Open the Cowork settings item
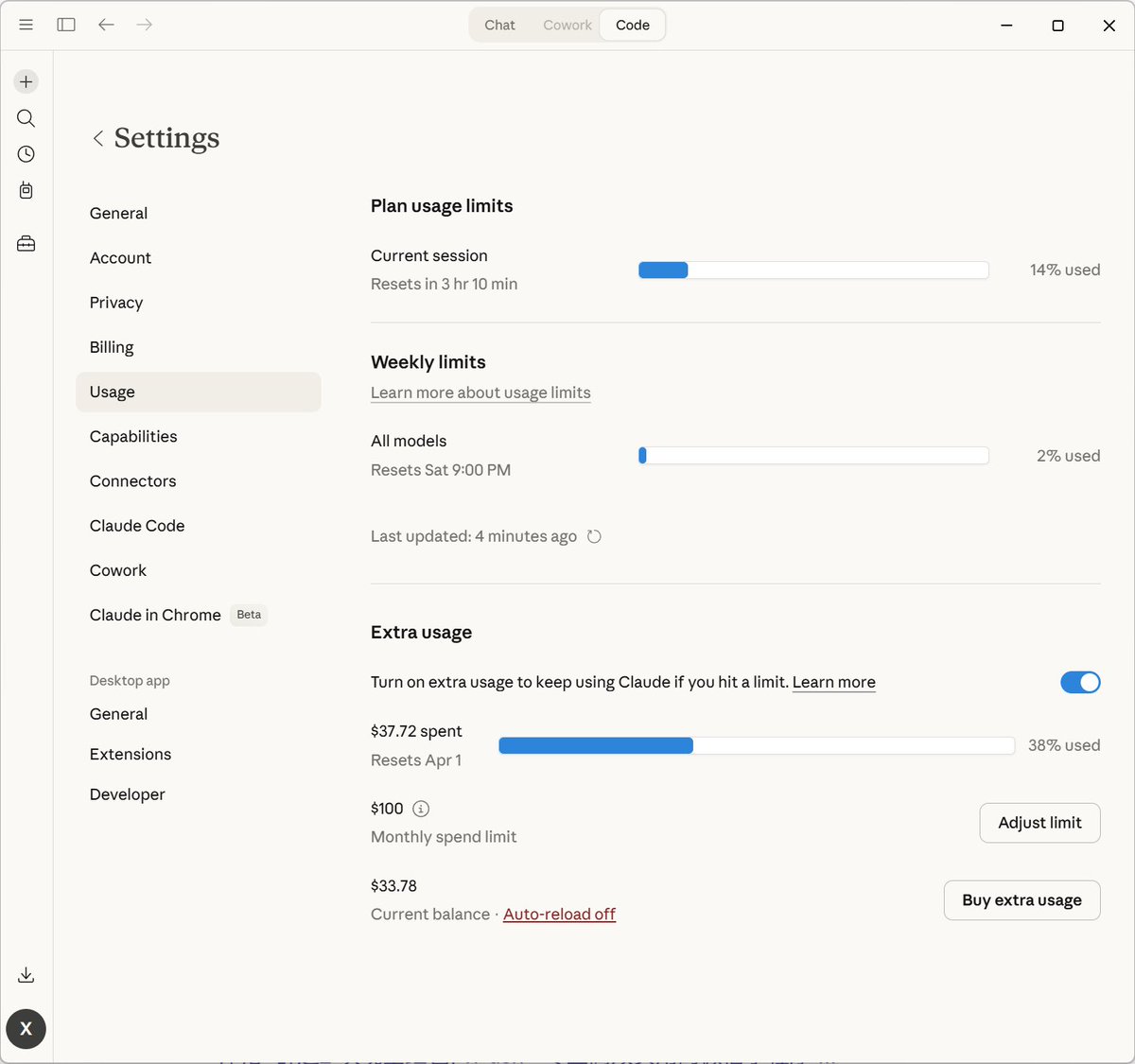This screenshot has height=1064, width=1135. (x=199, y=570)
